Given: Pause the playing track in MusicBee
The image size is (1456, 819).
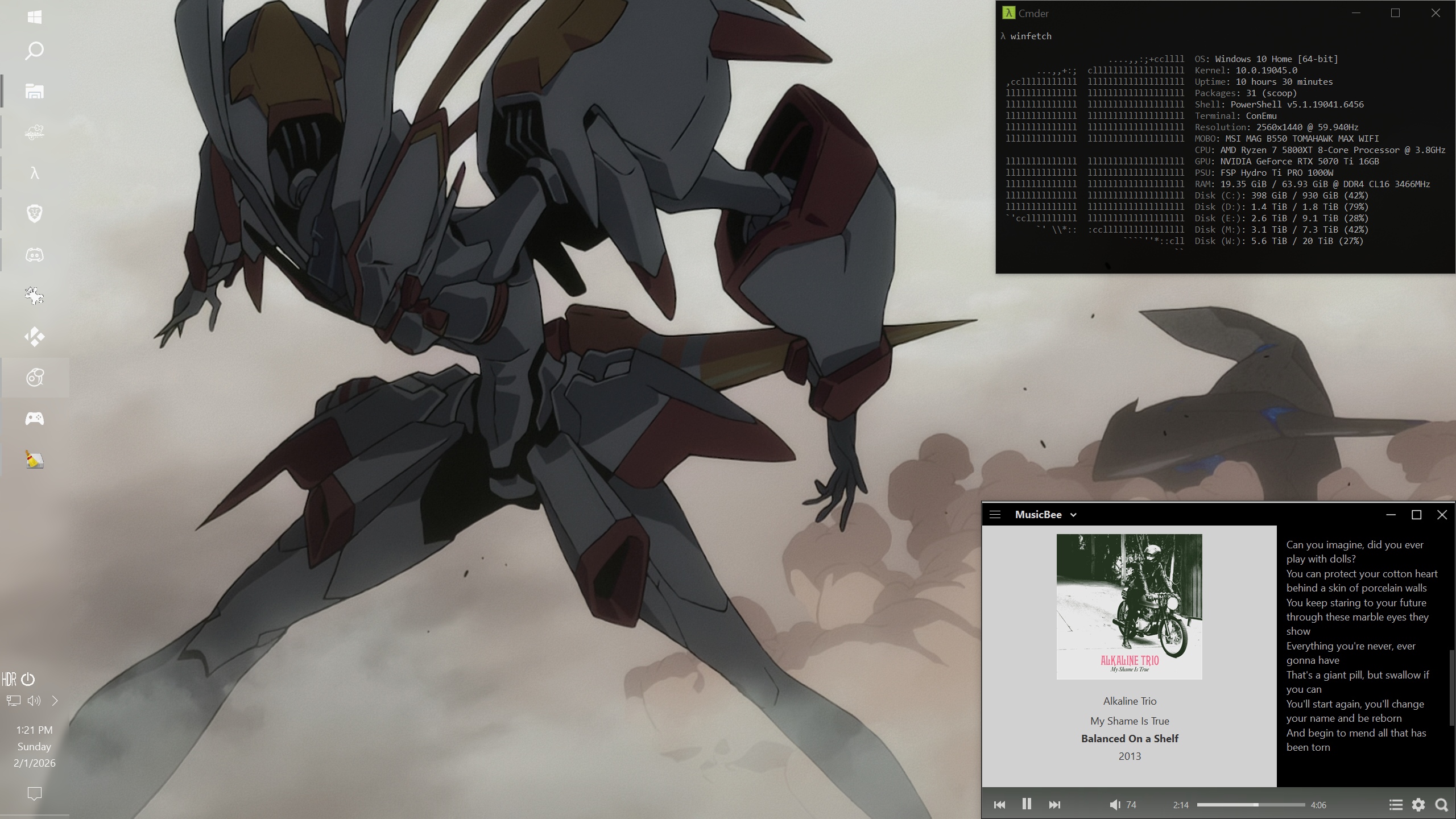Looking at the screenshot, I should pos(1027,804).
